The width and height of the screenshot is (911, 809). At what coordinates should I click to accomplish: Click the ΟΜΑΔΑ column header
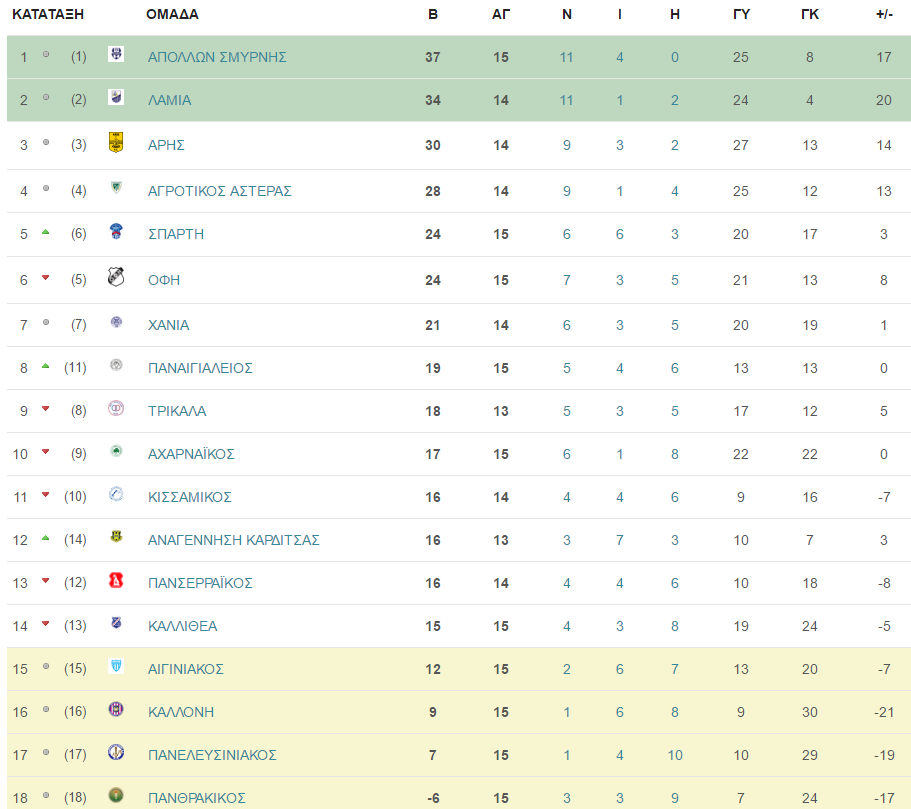173,15
